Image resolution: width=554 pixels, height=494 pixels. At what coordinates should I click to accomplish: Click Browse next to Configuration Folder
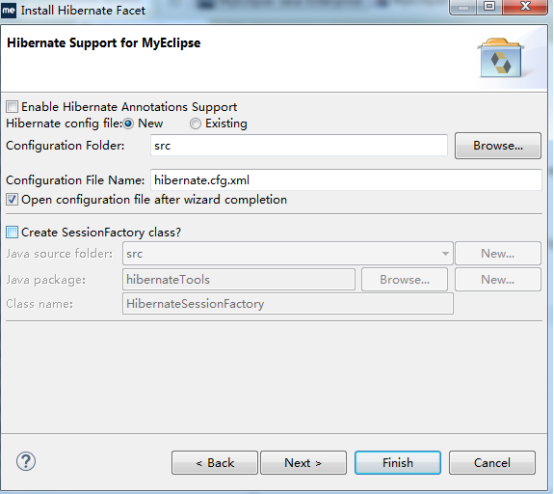[498, 146]
